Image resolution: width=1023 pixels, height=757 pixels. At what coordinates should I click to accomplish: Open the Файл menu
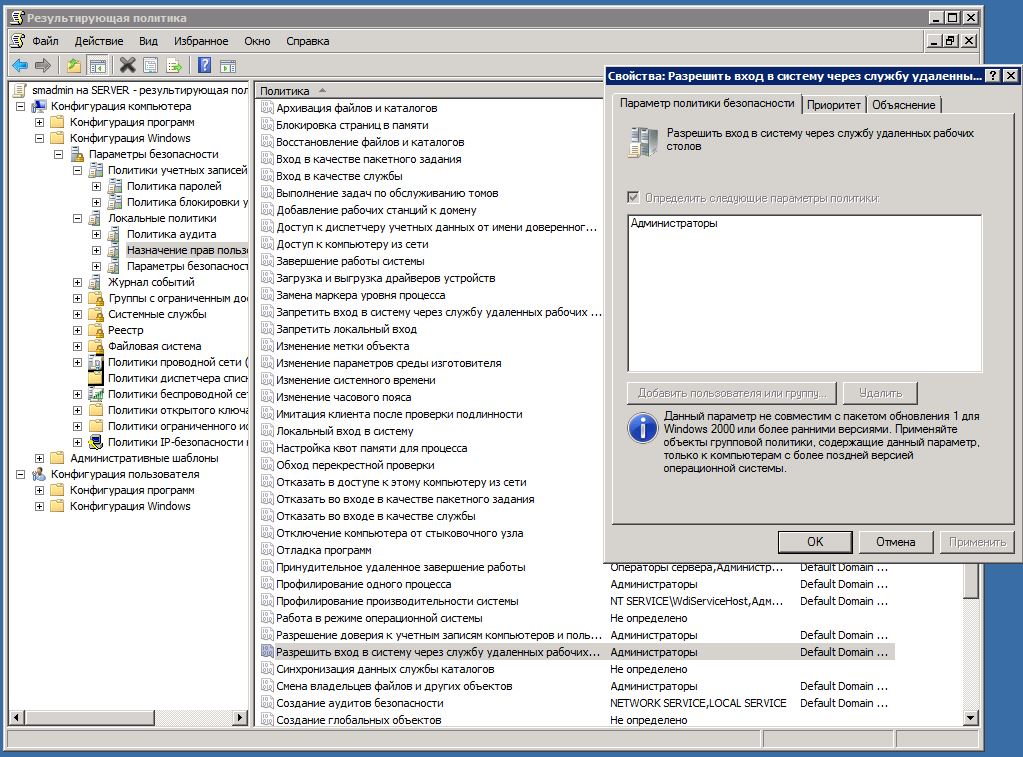tap(45, 41)
